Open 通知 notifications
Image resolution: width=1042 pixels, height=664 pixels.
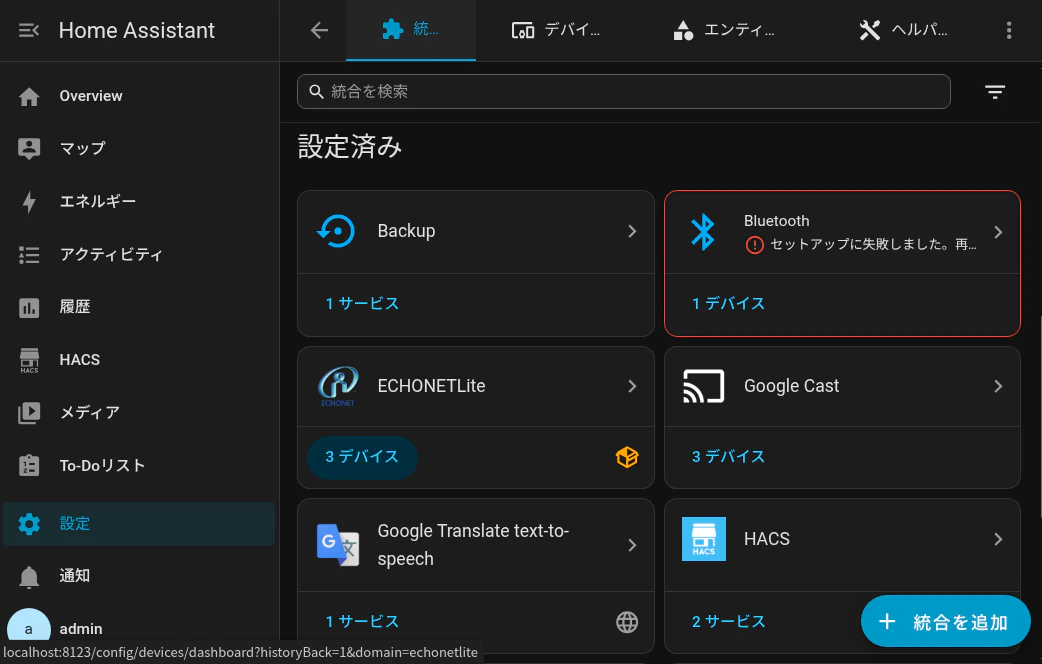[x=138, y=576]
